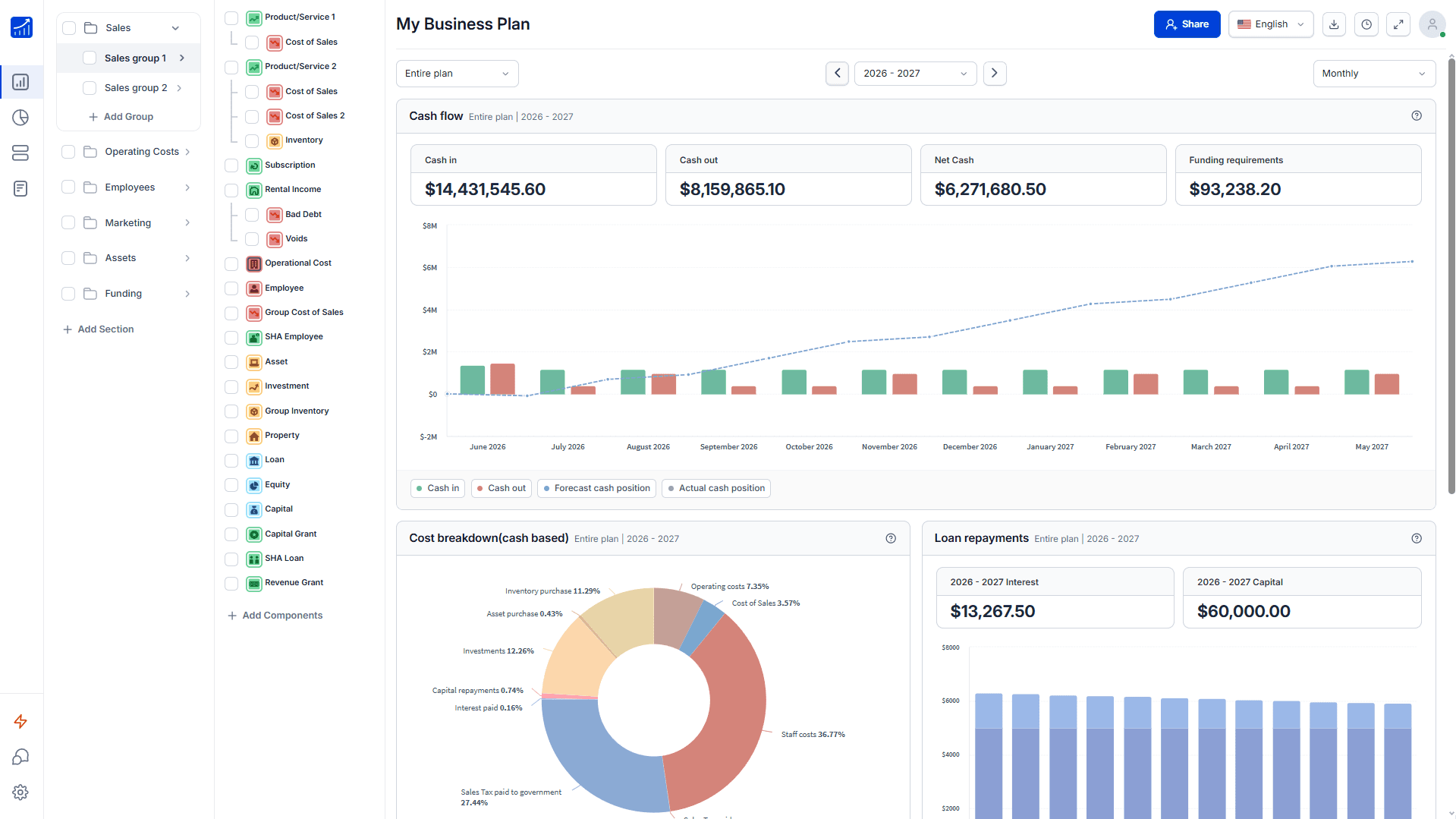Expand Sales group 2 arrow
Screen dimensions: 1456x819
(x=179, y=88)
